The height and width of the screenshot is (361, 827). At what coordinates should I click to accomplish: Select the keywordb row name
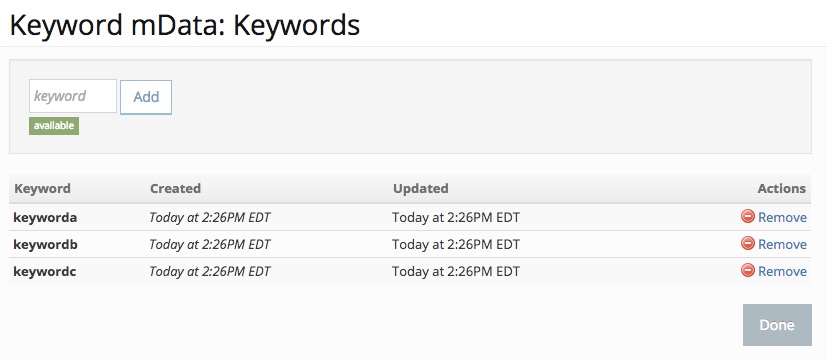tap(45, 244)
